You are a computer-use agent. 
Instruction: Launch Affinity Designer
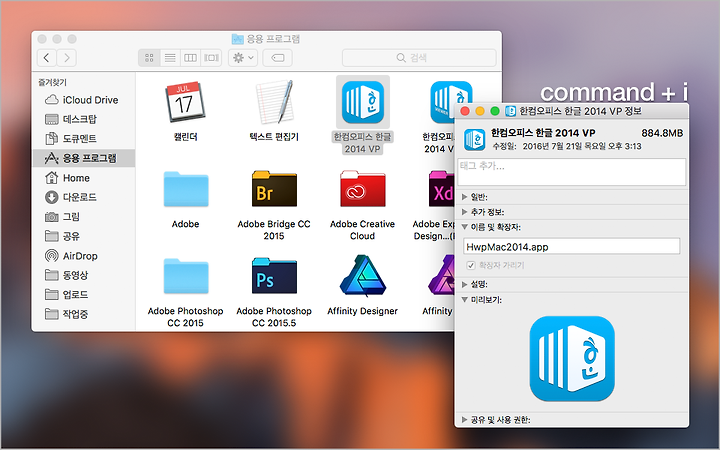click(363, 276)
